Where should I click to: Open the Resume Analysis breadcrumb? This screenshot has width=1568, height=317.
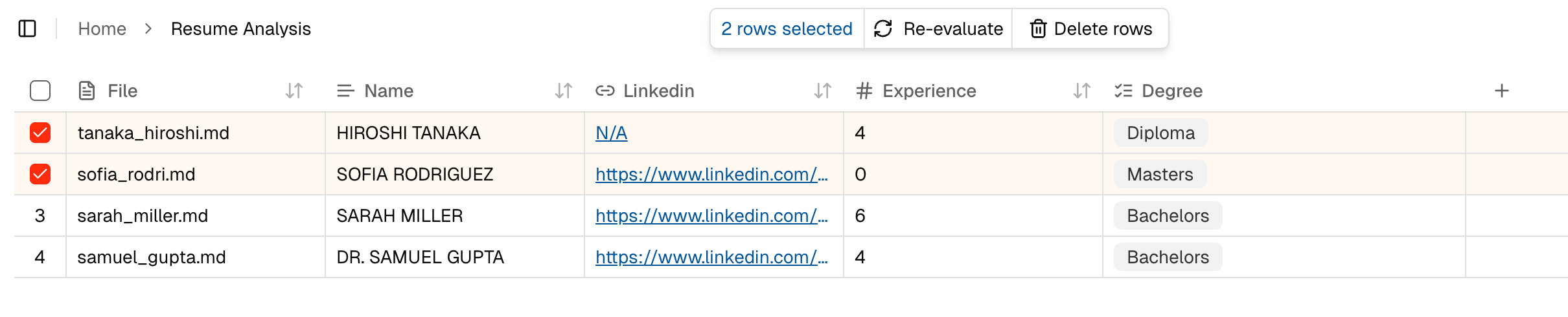tap(240, 28)
